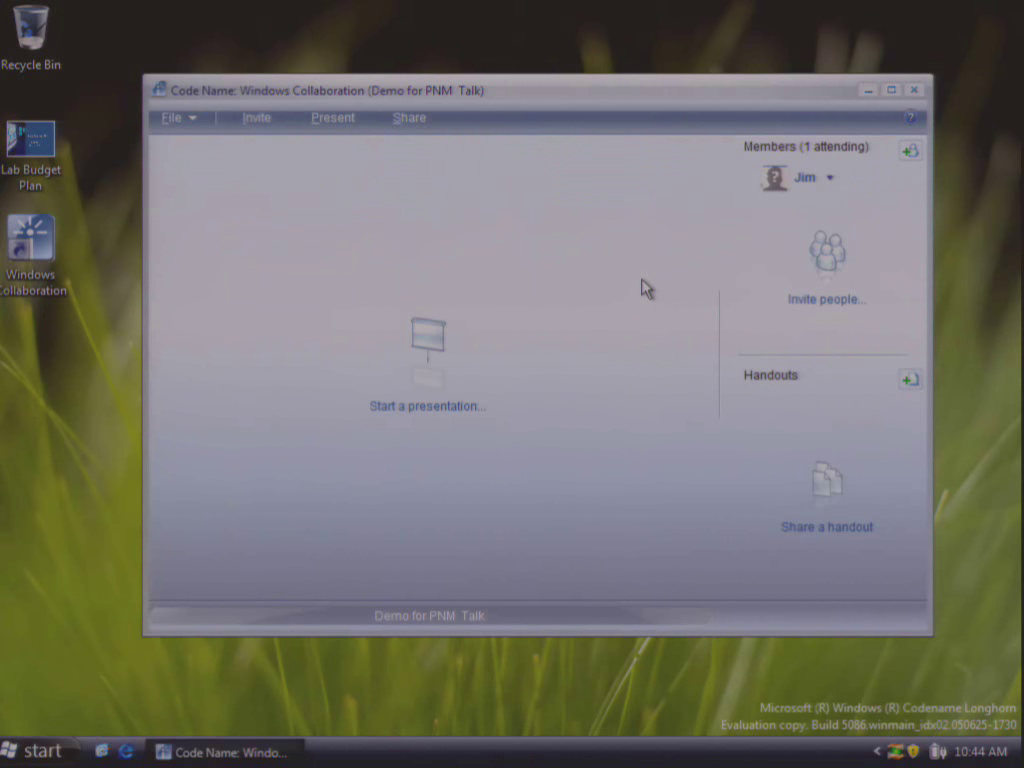Click the Invite people link

click(x=827, y=300)
